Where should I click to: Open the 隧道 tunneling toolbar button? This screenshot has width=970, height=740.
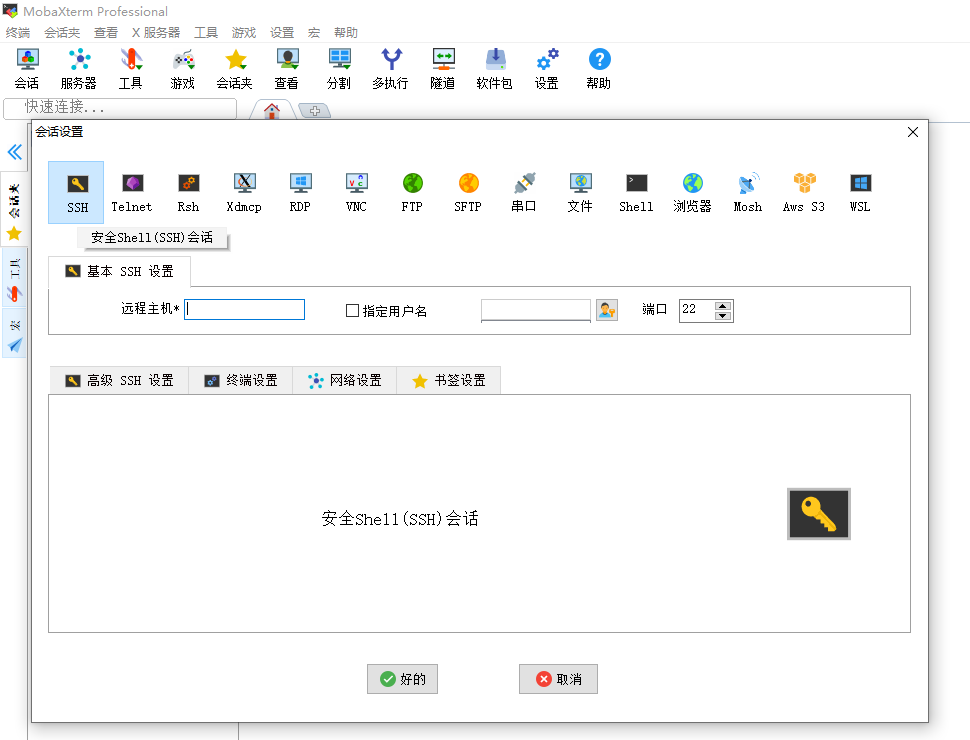pos(442,69)
